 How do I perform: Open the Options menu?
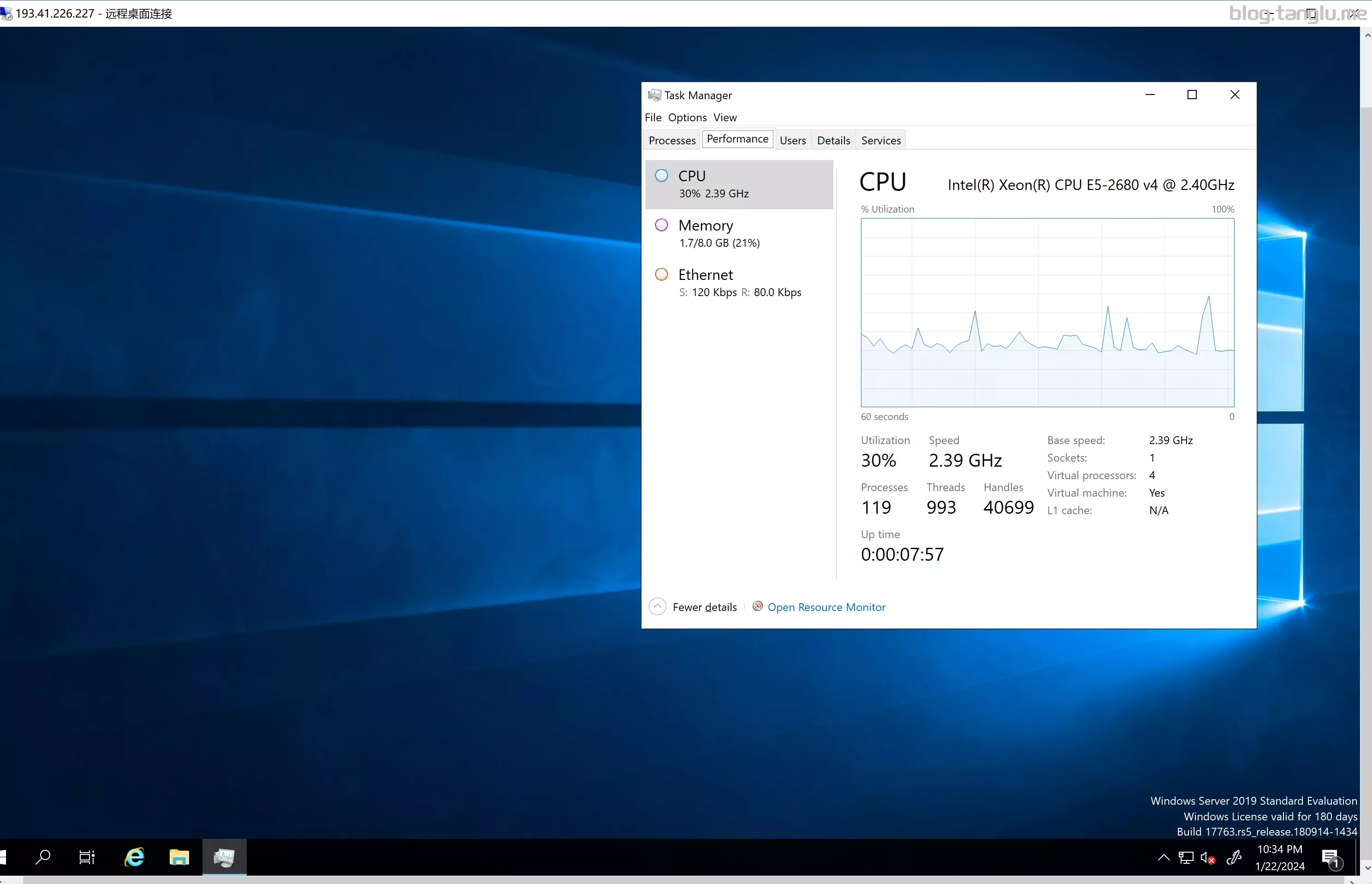[687, 118]
